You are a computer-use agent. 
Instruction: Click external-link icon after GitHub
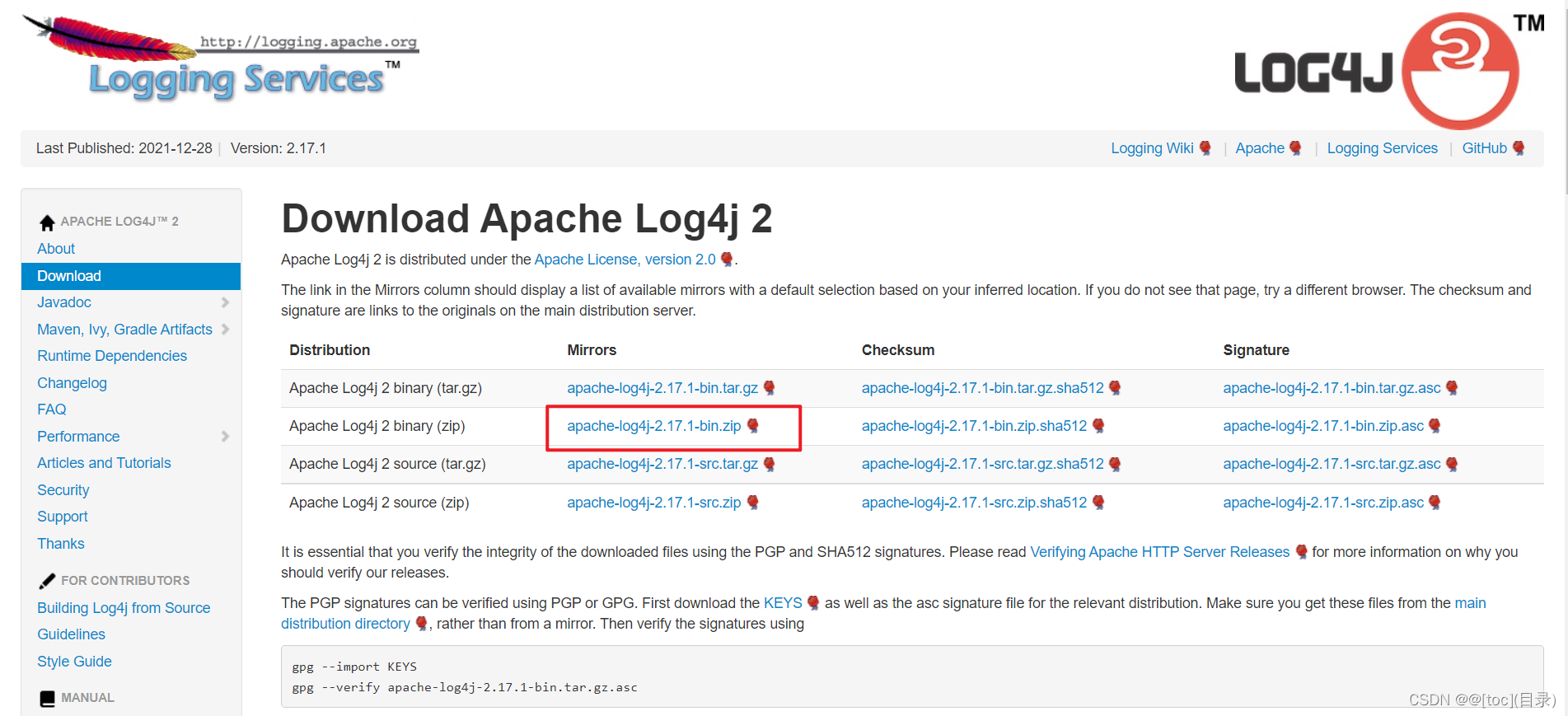1518,148
